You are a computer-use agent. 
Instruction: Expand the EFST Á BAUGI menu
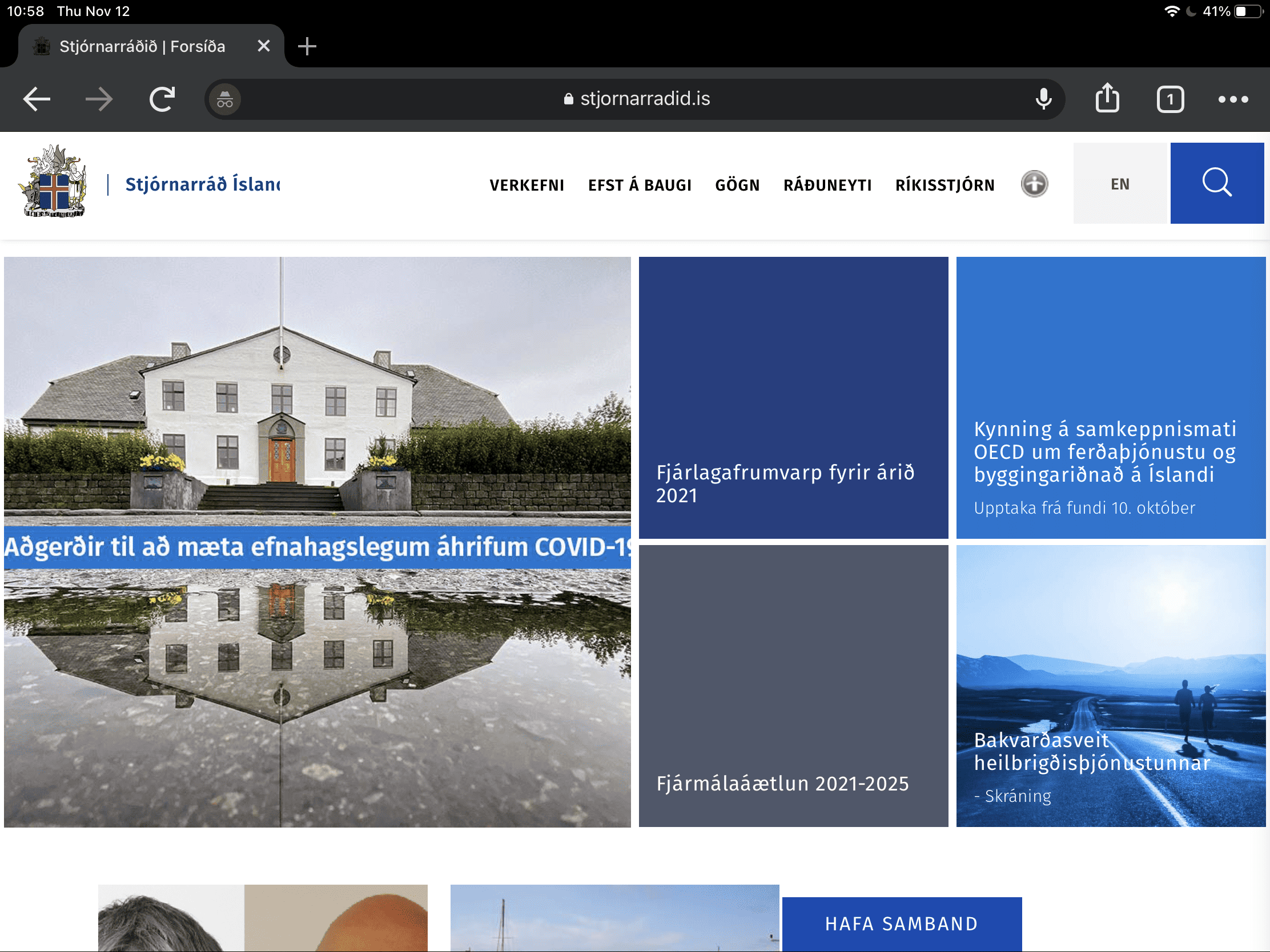[x=640, y=185]
